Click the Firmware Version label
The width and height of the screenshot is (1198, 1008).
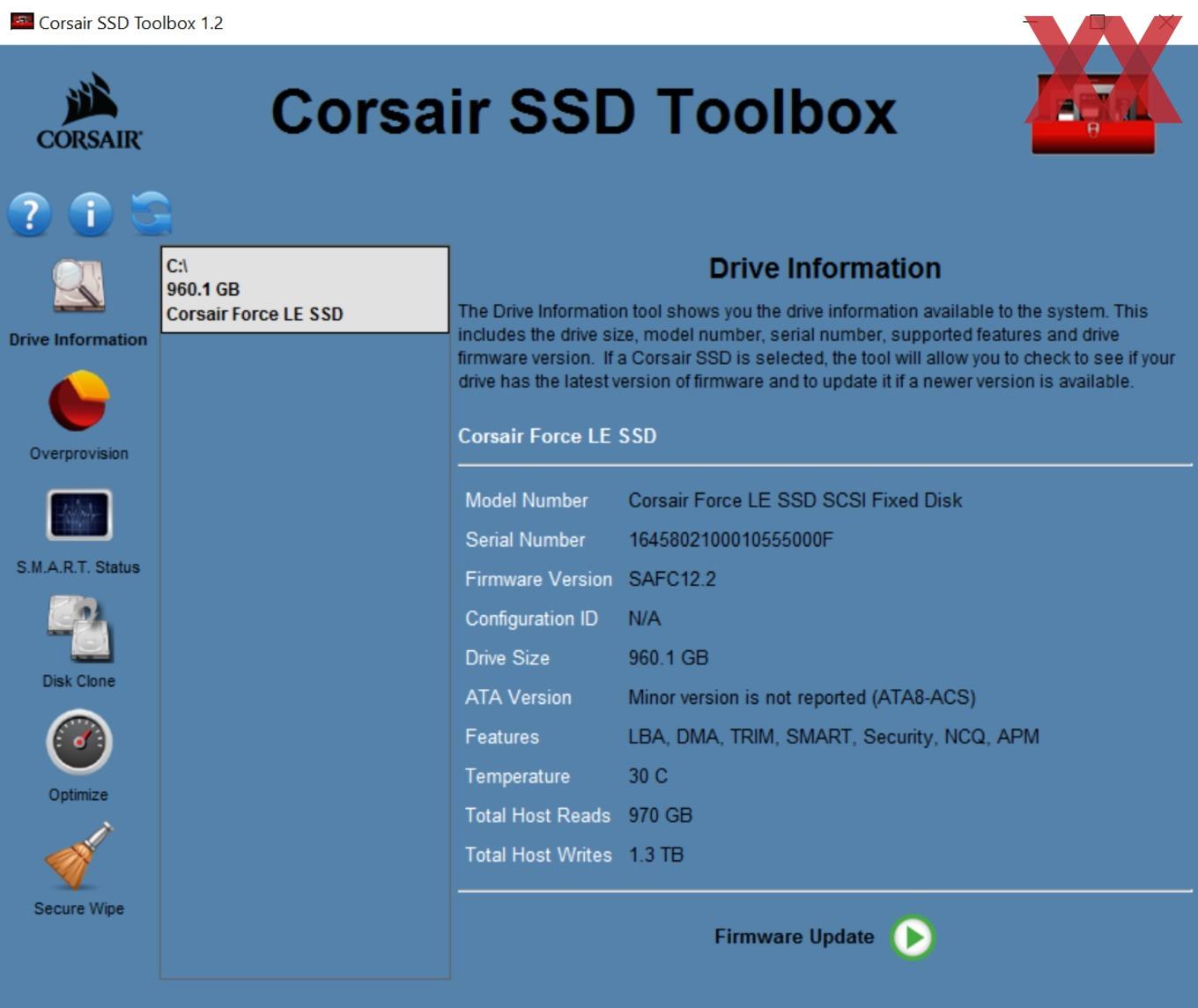(538, 580)
